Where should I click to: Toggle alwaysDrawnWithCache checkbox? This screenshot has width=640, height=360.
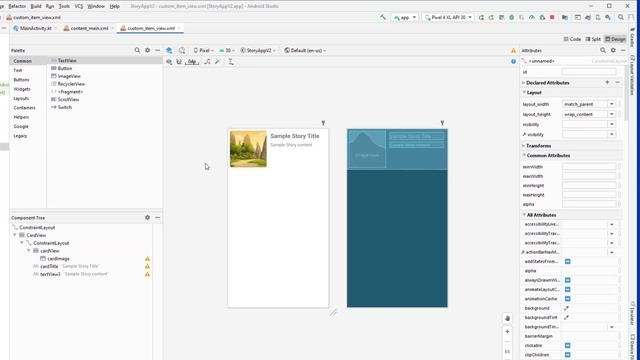(568, 280)
